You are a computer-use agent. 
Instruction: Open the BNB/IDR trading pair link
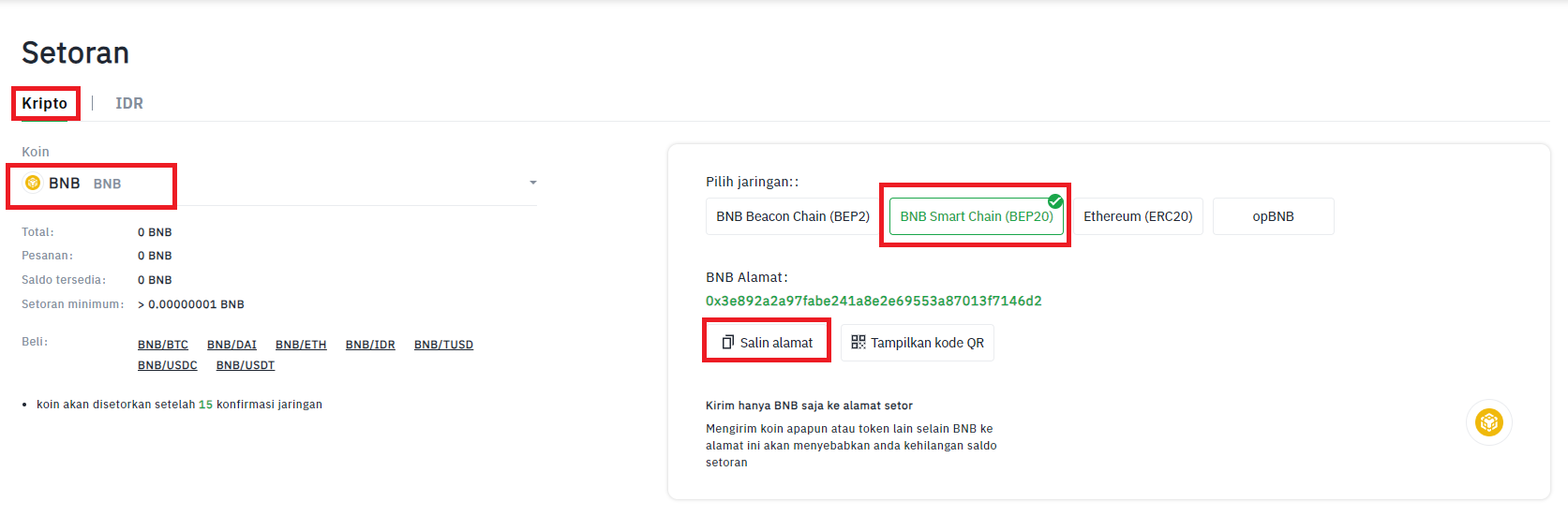click(x=370, y=345)
